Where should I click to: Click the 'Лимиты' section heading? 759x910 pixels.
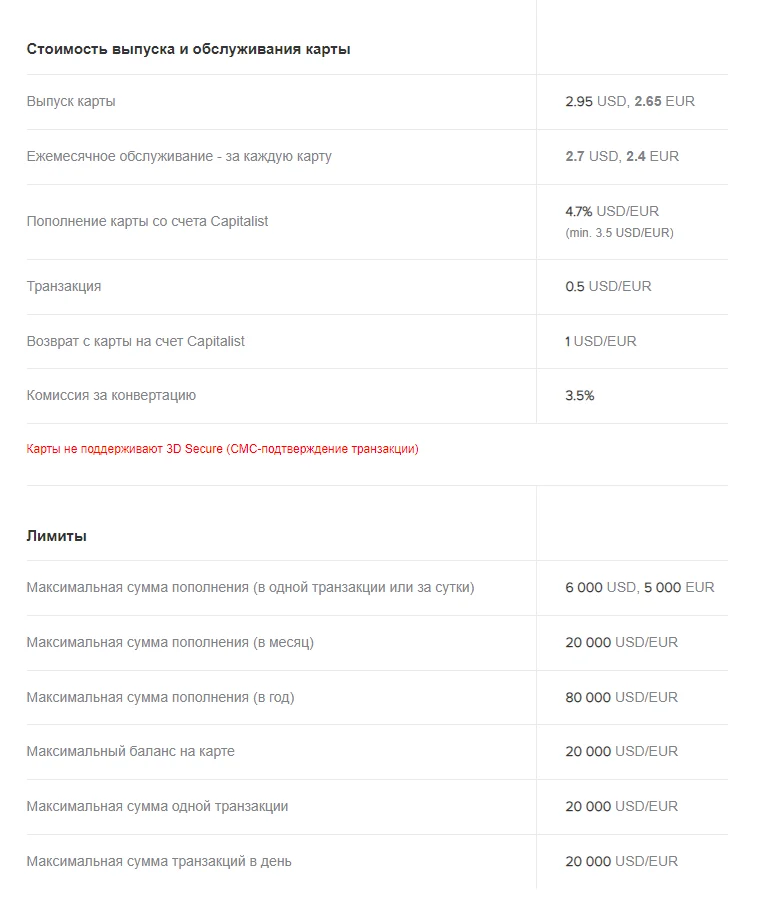(x=56, y=536)
